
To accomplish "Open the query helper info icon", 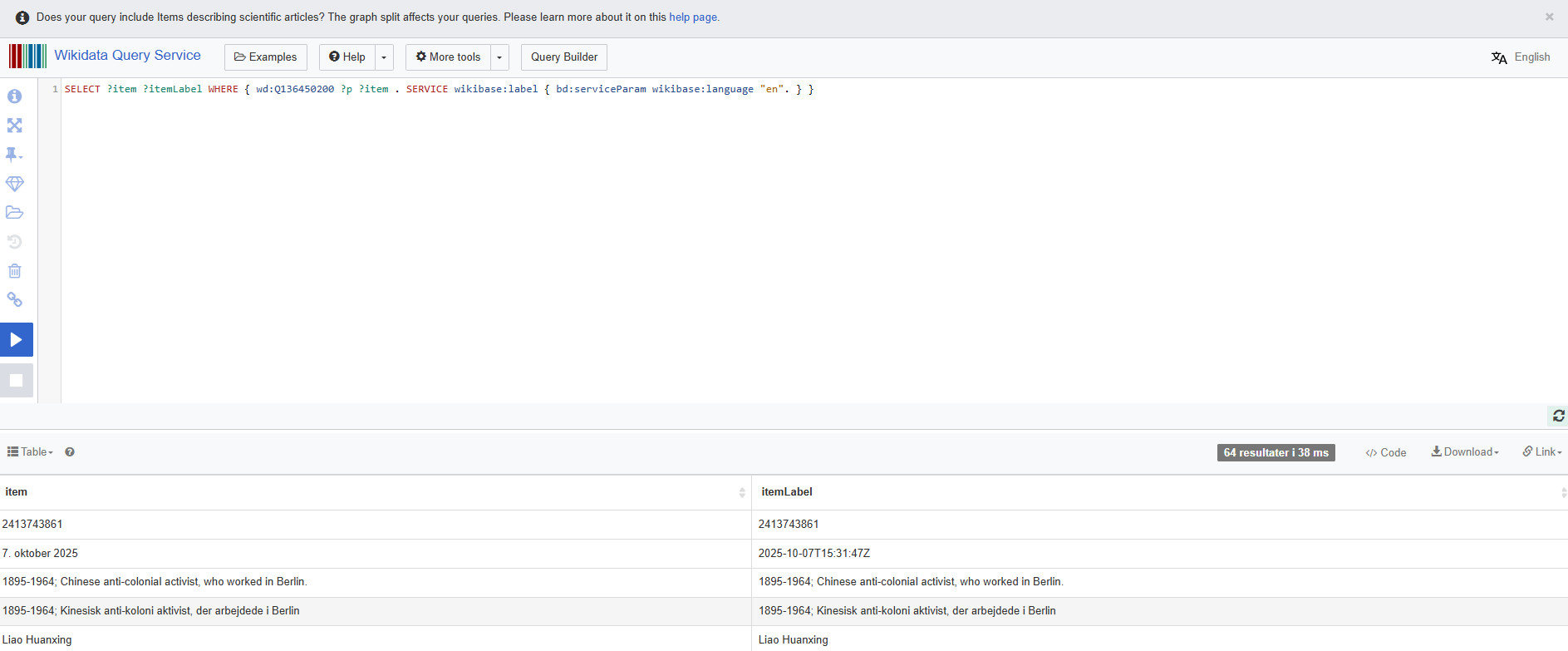I will [14, 96].
